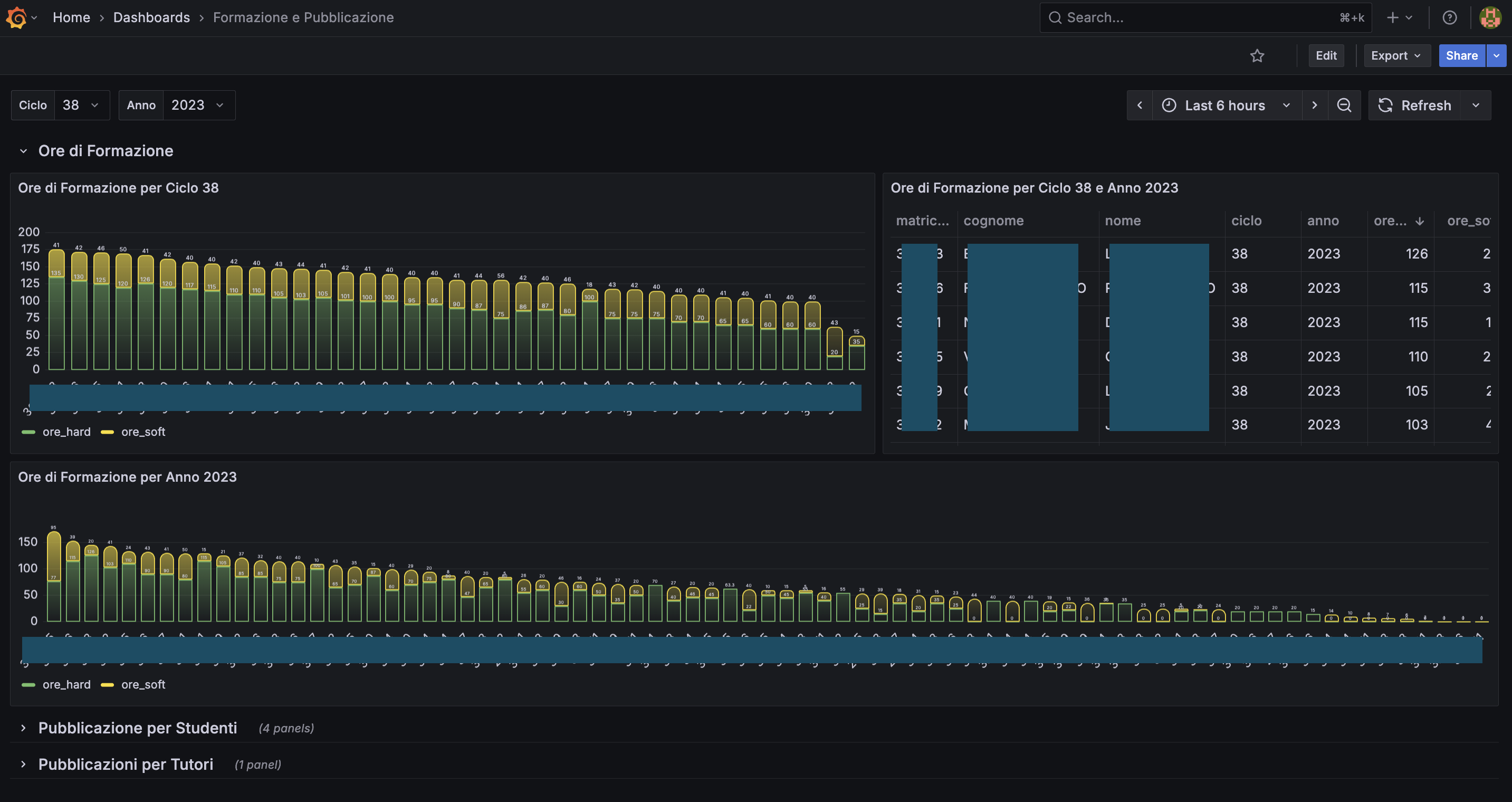Click the Share button

1461,55
